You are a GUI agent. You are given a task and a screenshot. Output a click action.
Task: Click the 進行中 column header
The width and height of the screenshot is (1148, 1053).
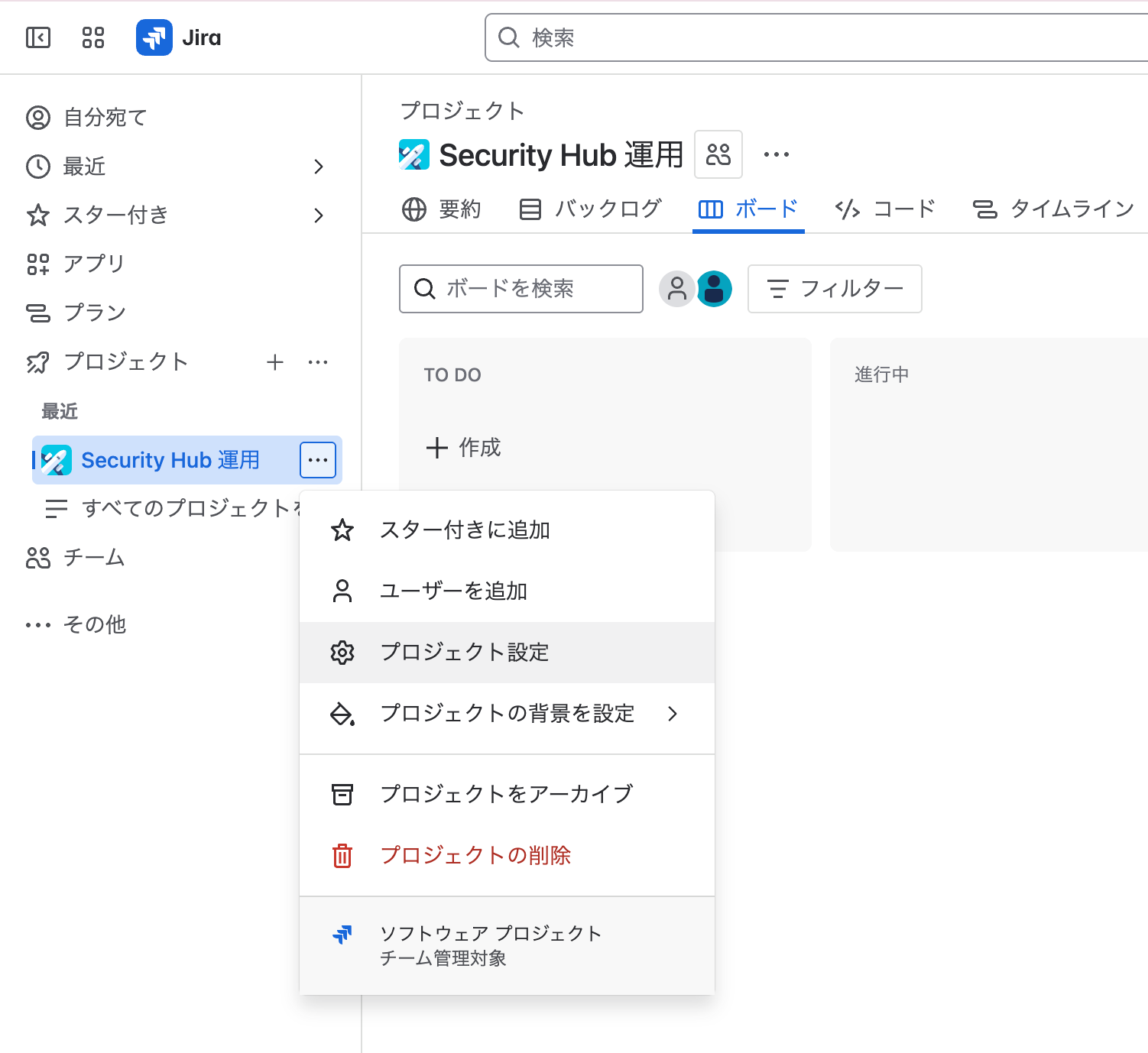pos(882,374)
